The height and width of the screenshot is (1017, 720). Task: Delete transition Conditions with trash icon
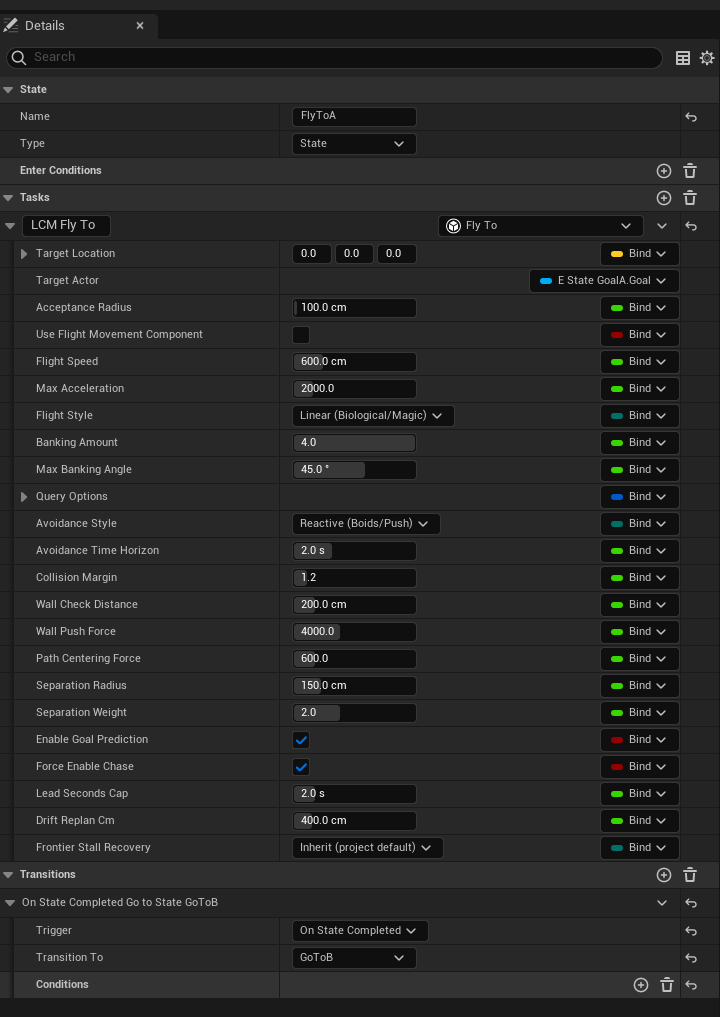[667, 985]
